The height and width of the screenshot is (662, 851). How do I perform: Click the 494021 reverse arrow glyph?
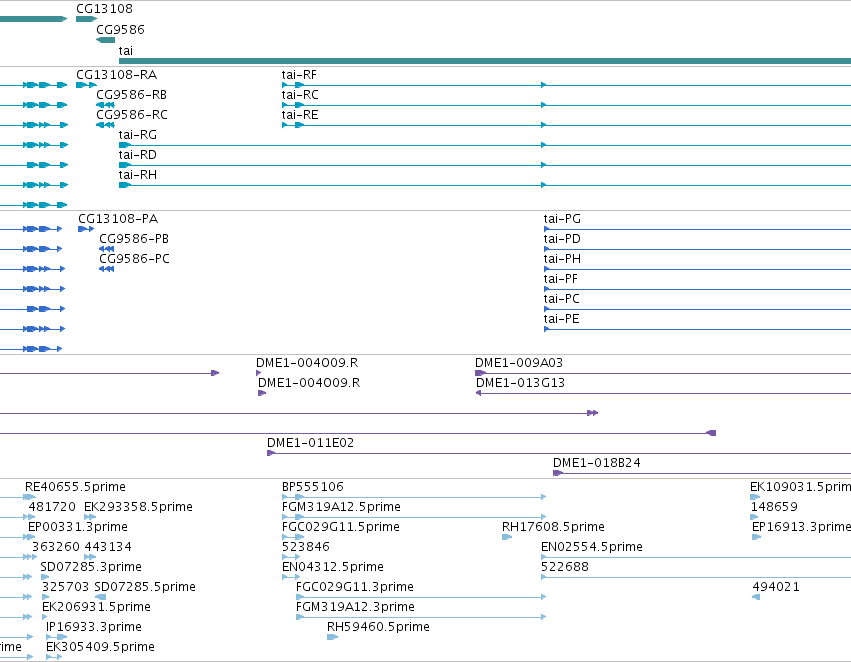756,597
